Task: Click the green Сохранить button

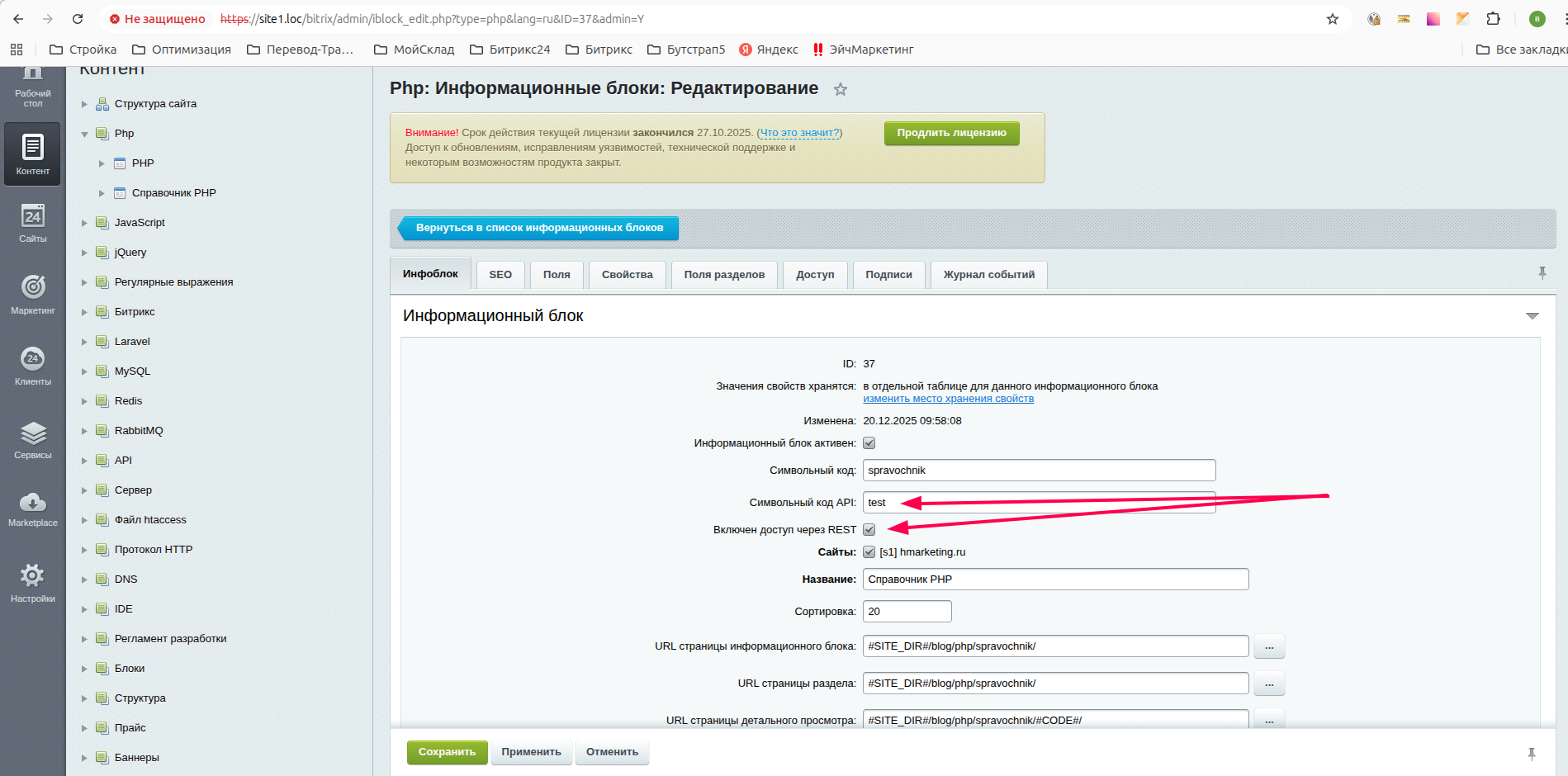Action: 447,752
